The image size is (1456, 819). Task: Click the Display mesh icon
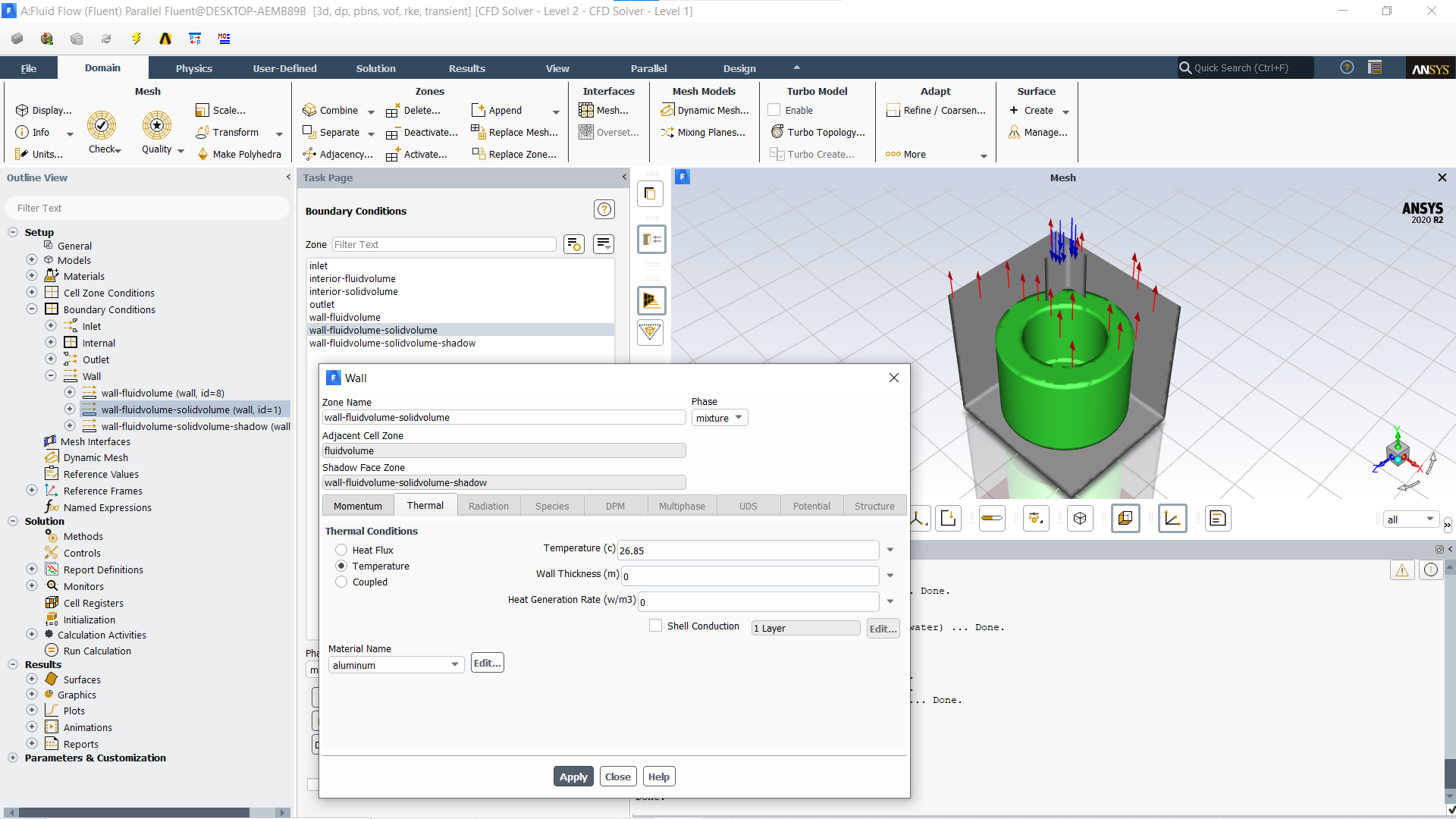tap(22, 111)
